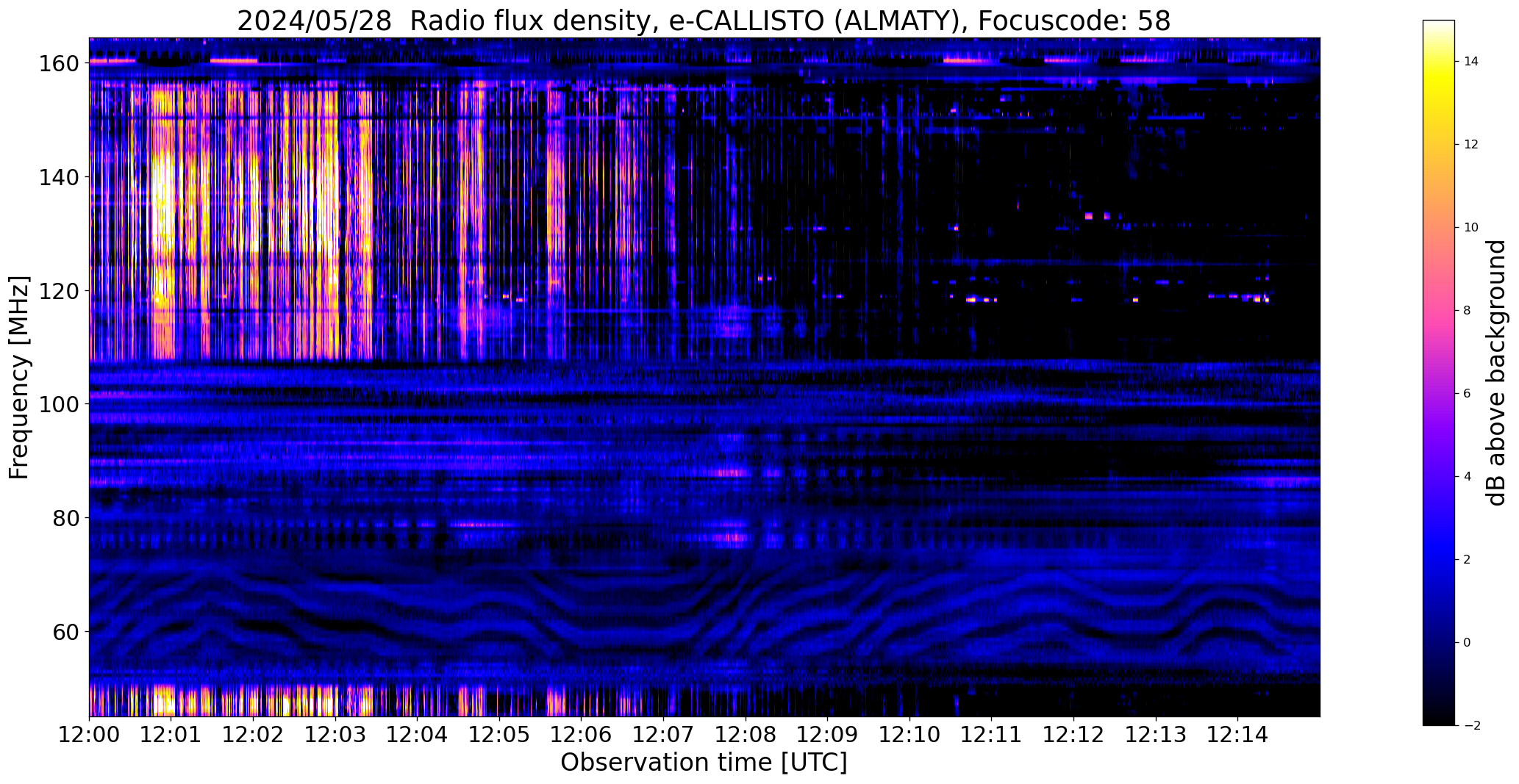
Task: Click the 12:13 time tick label
Action: 1156,735
